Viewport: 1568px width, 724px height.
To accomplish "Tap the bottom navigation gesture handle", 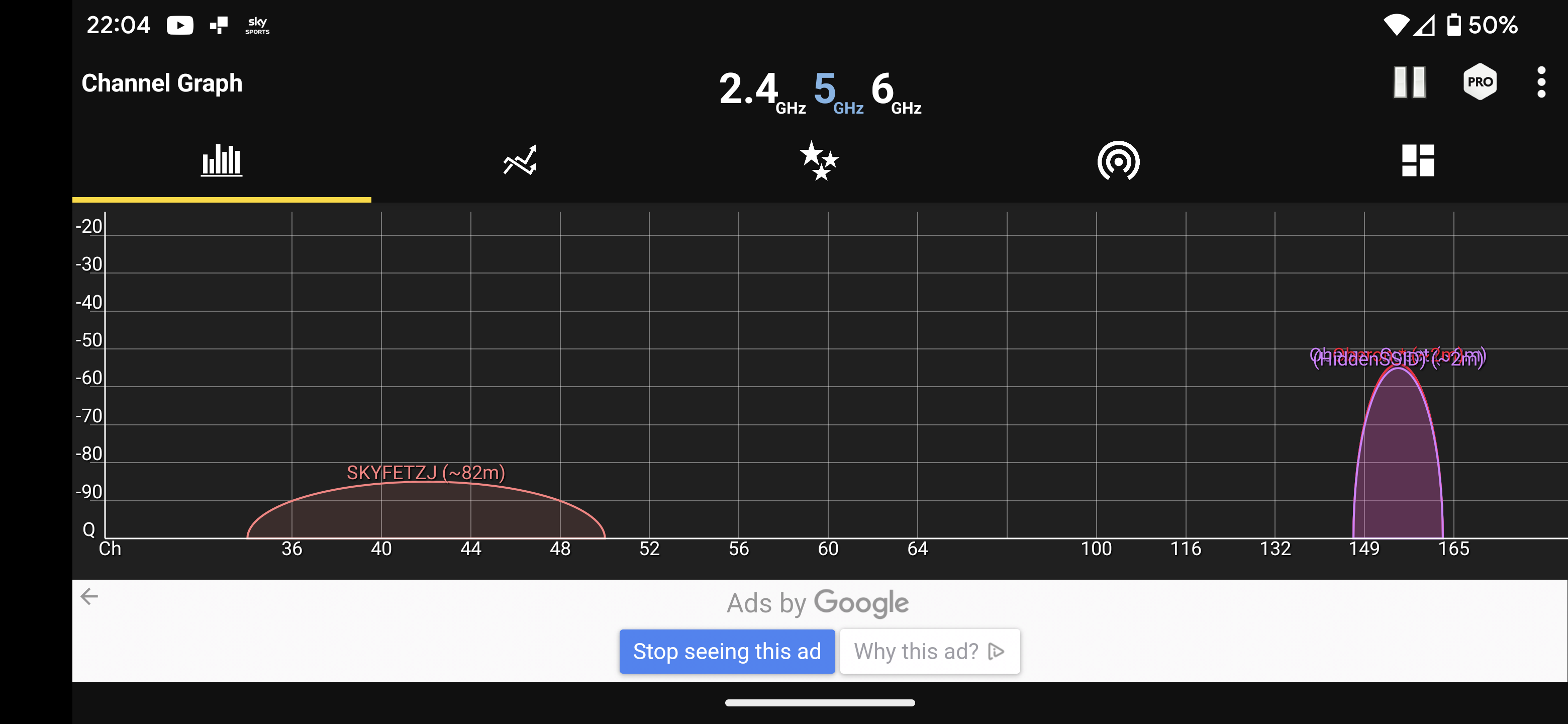I will tap(819, 703).
